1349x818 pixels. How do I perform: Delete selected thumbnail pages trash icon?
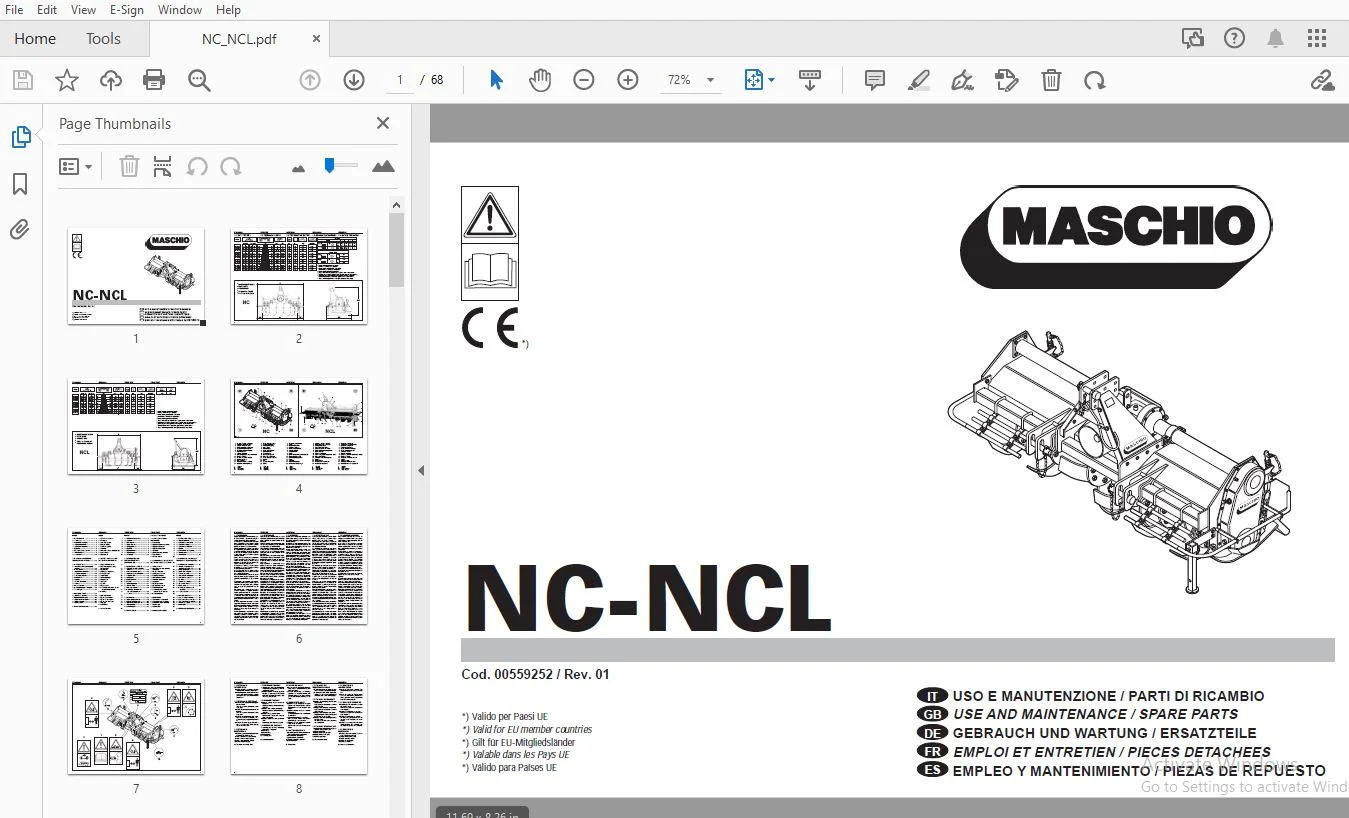point(129,166)
